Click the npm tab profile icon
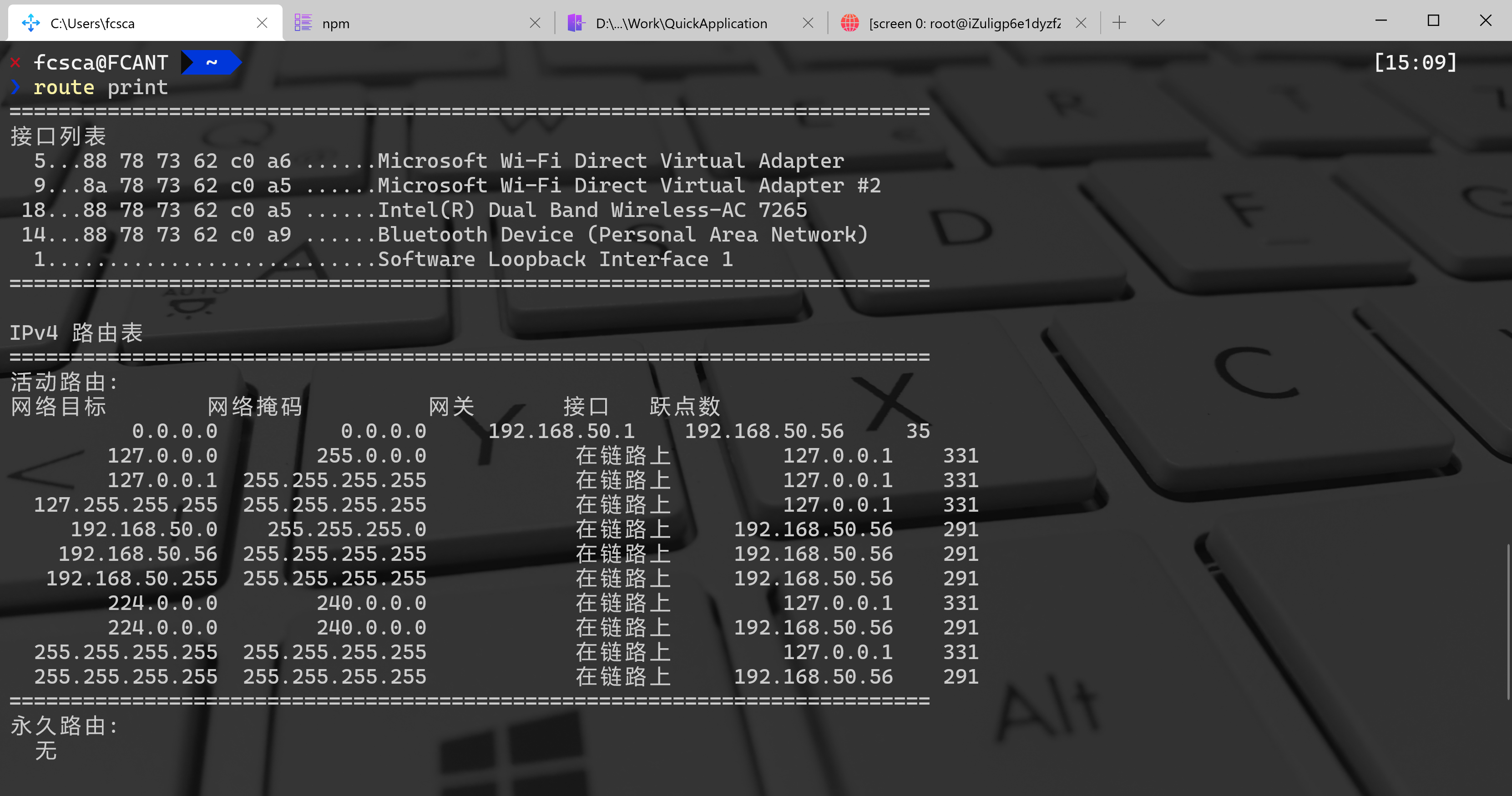The height and width of the screenshot is (796, 1512). coord(303,23)
